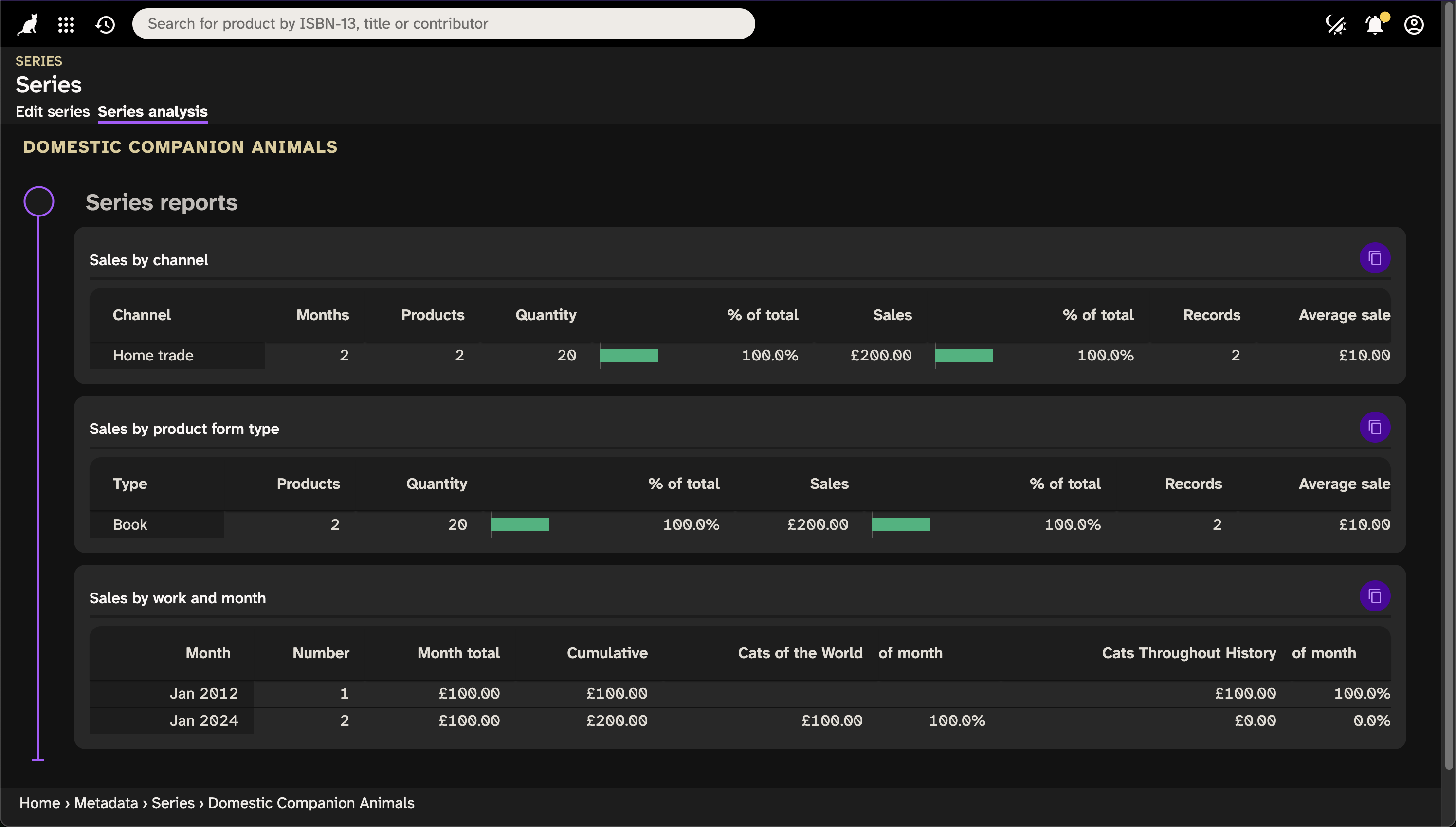
Task: Copy the Sales by work and month report
Action: (1374, 596)
